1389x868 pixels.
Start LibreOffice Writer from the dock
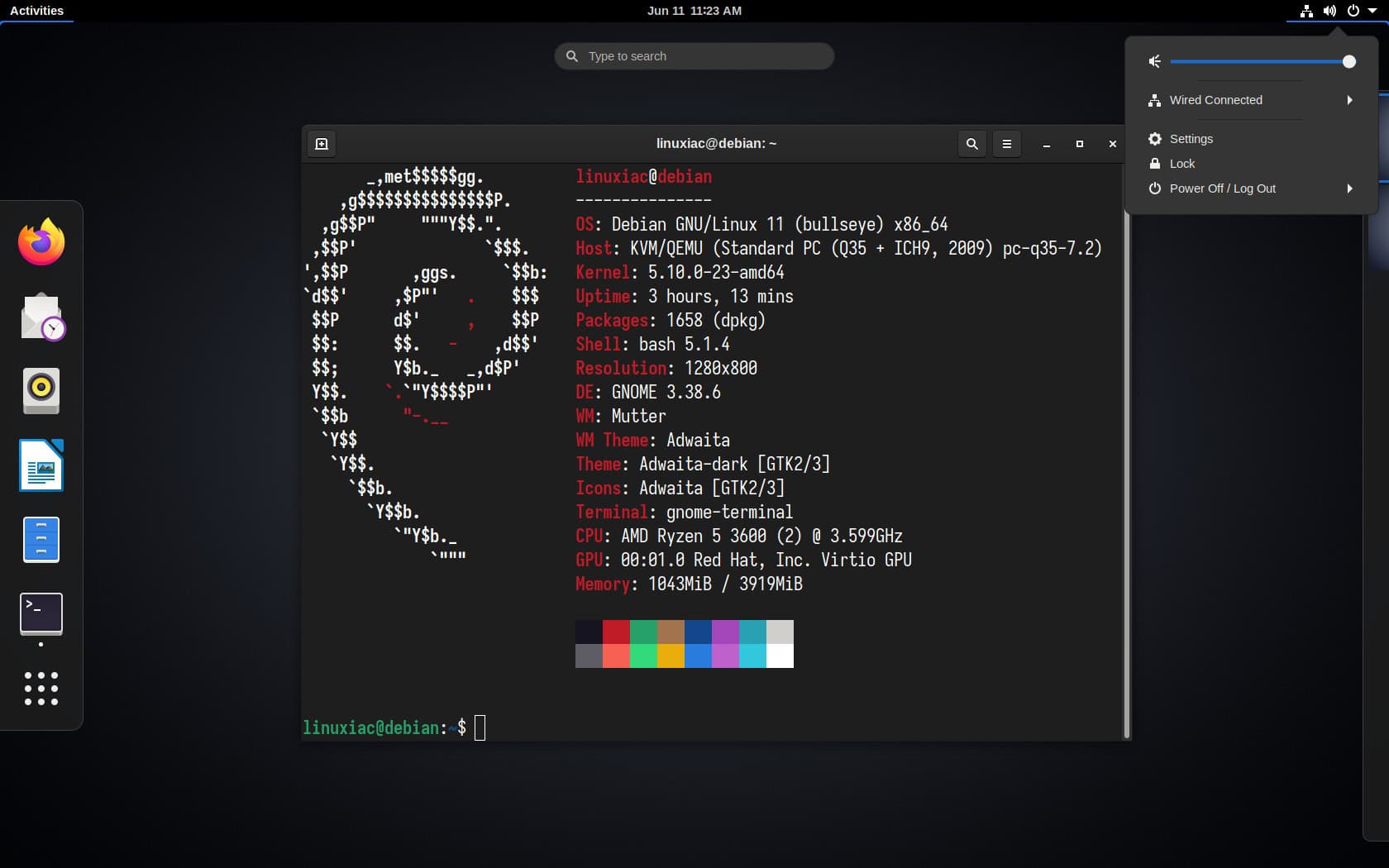(41, 465)
